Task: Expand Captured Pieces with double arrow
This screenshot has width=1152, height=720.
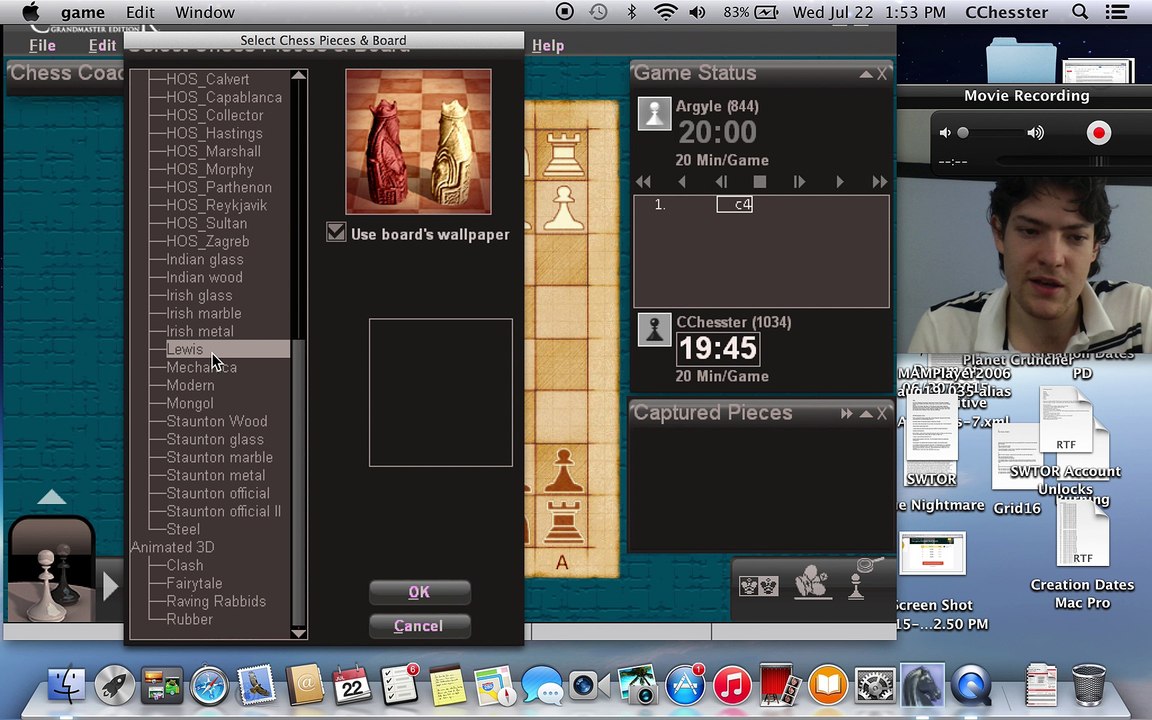Action: (x=846, y=414)
